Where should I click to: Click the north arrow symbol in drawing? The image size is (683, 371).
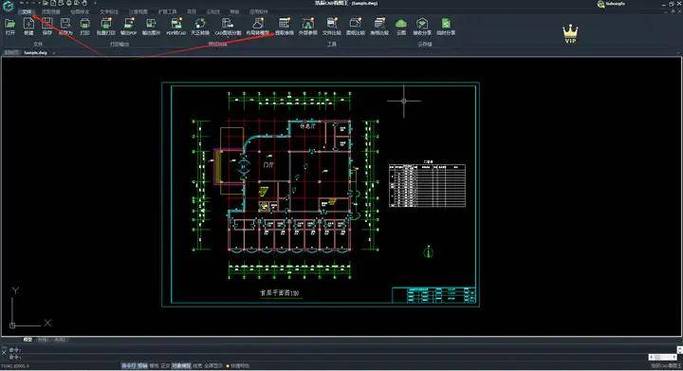[428, 251]
